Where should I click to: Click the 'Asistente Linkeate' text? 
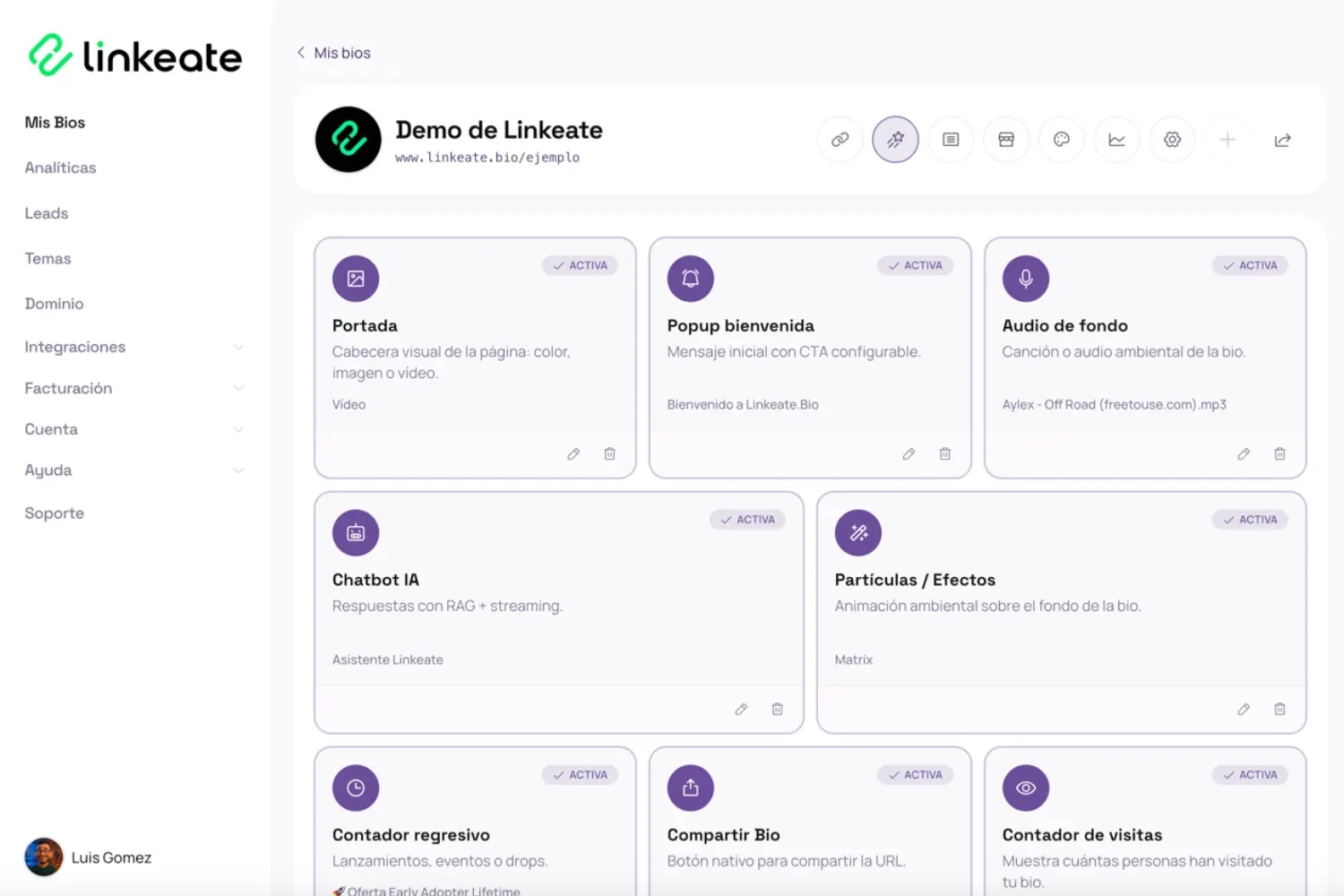(x=388, y=659)
